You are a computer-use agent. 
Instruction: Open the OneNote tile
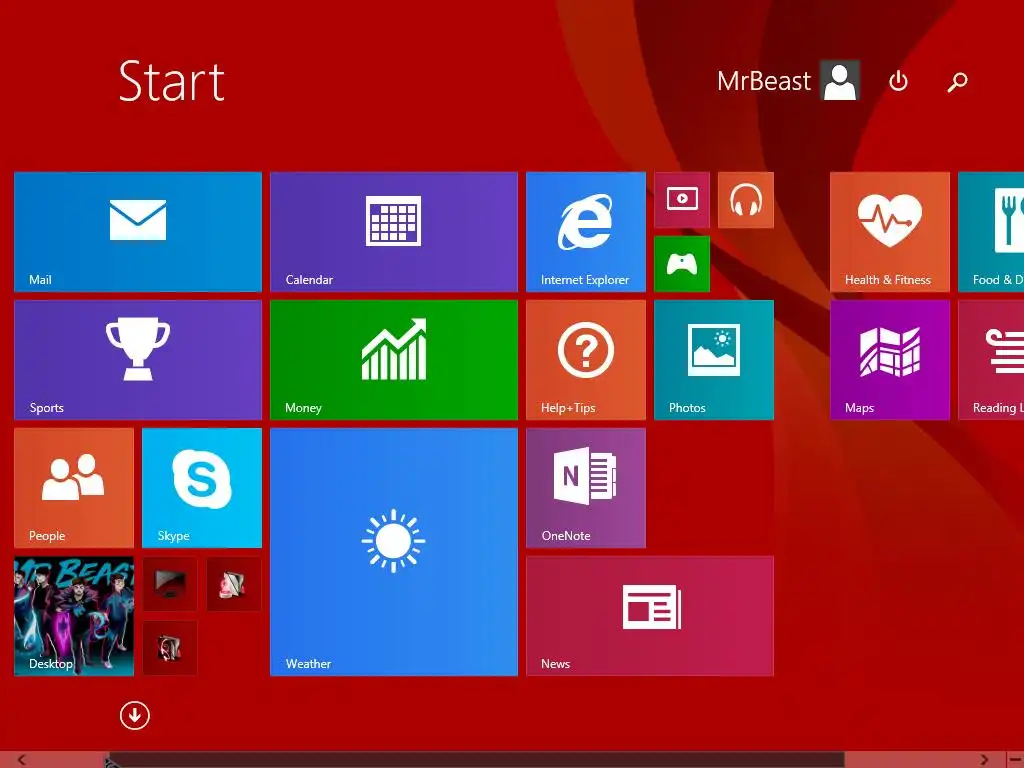pyautogui.click(x=586, y=488)
